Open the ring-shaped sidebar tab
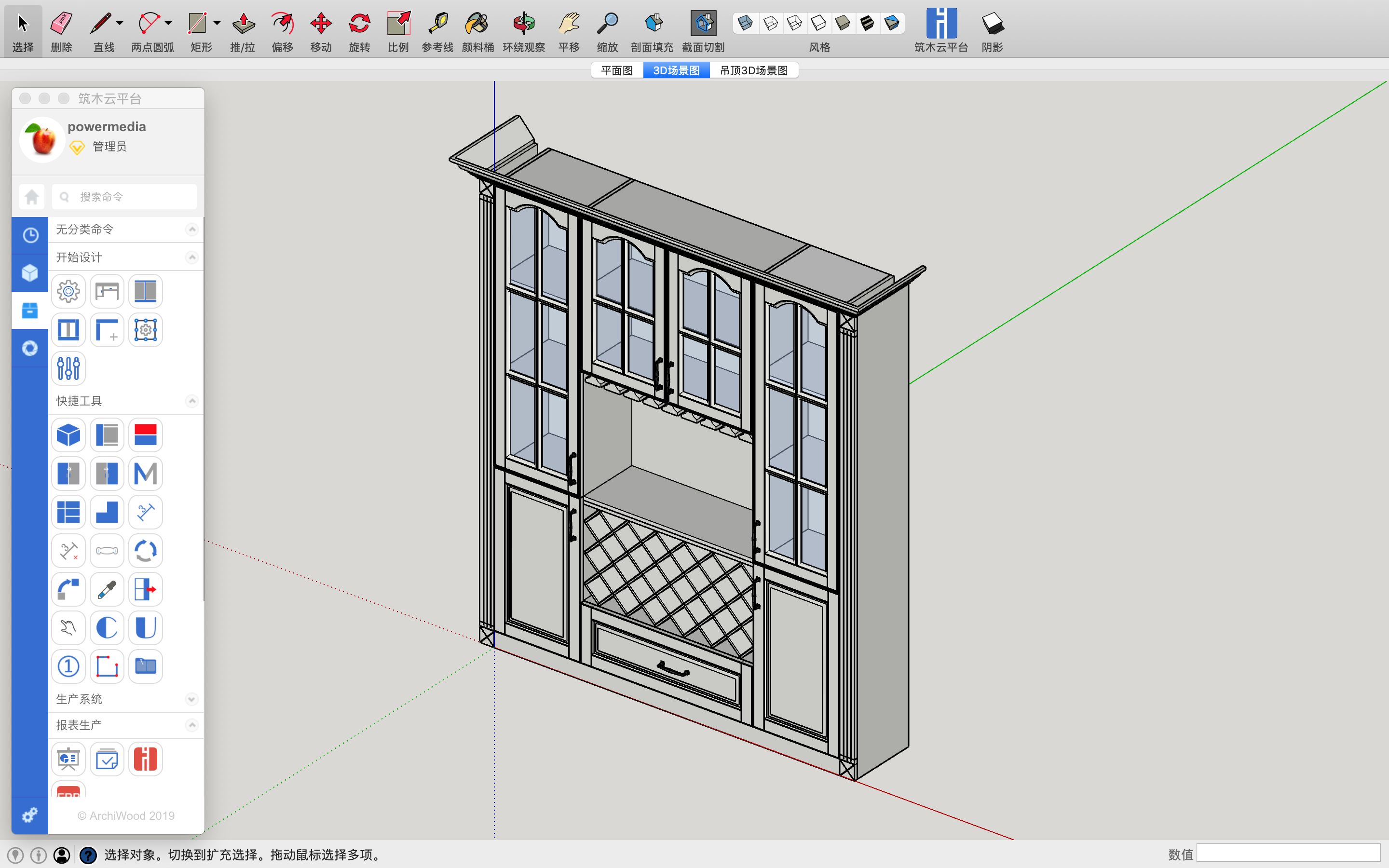The height and width of the screenshot is (868, 1389). pyautogui.click(x=30, y=348)
